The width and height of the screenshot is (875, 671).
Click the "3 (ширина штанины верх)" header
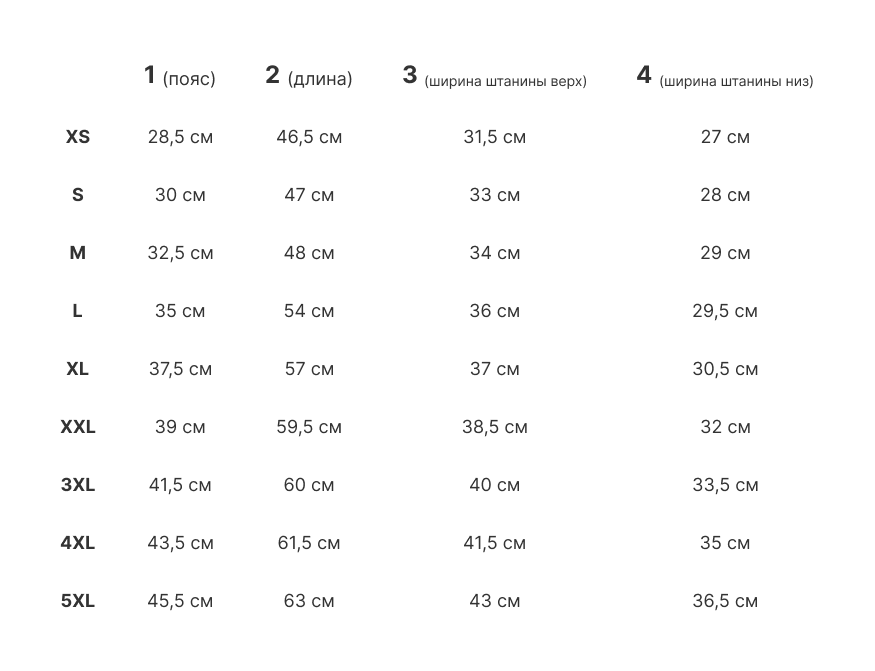click(x=494, y=77)
